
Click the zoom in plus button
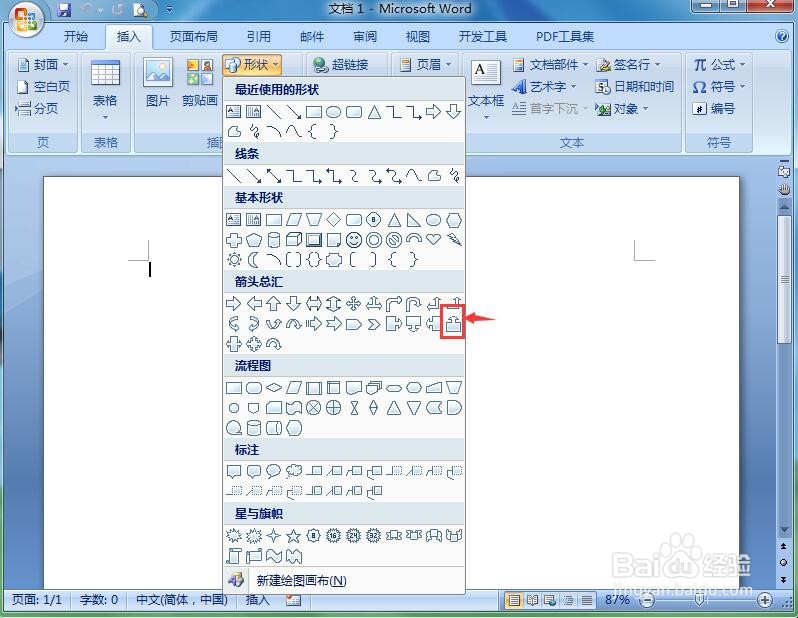764,600
